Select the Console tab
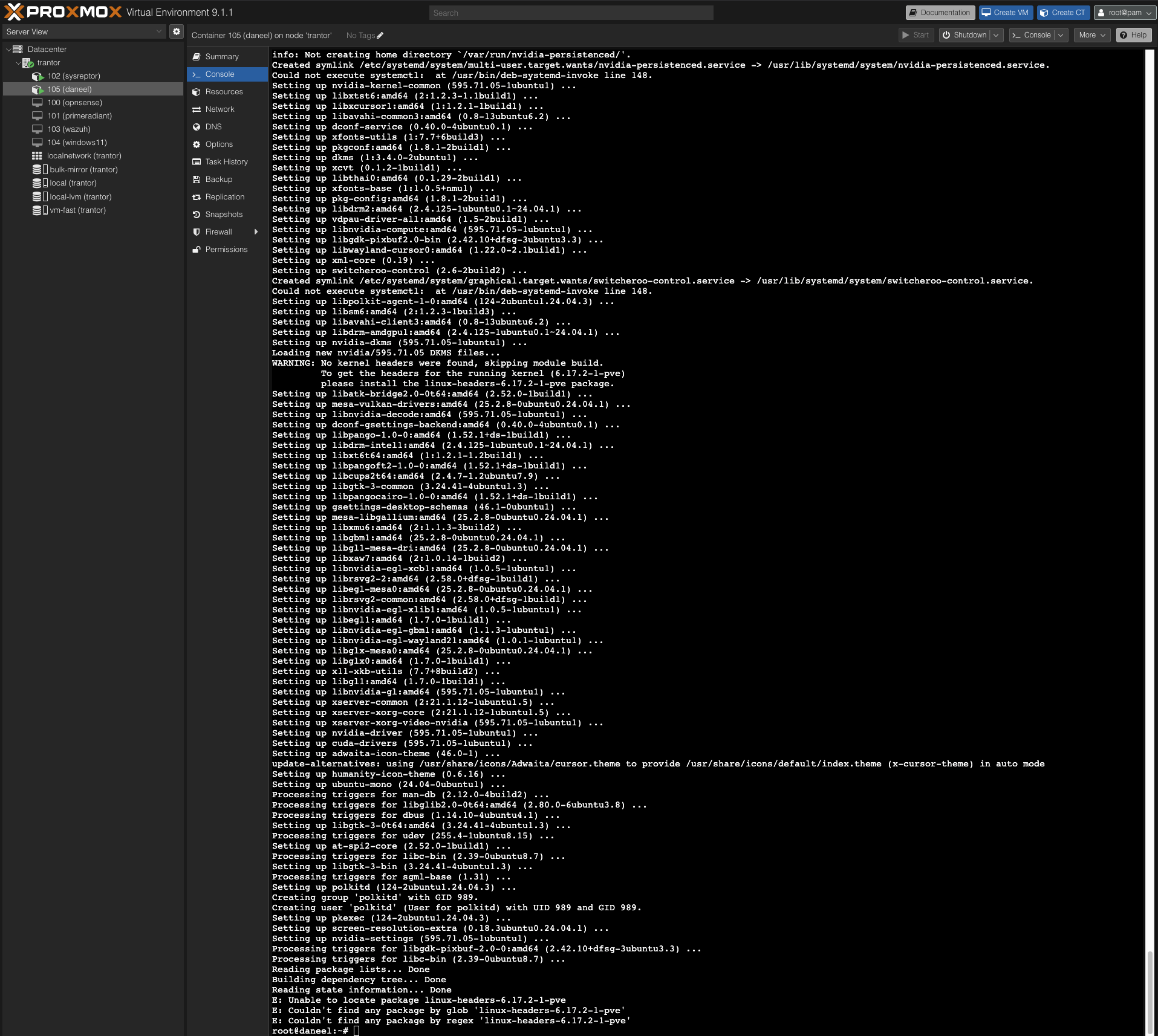 pos(227,74)
